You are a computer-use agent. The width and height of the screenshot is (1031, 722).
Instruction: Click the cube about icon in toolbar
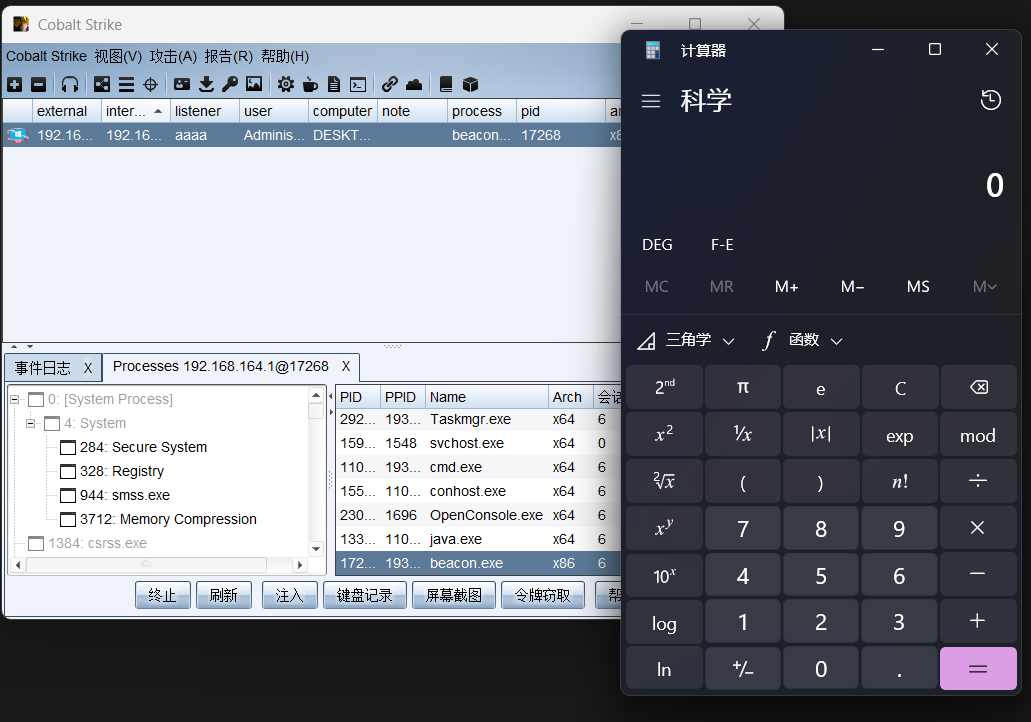[x=470, y=84]
